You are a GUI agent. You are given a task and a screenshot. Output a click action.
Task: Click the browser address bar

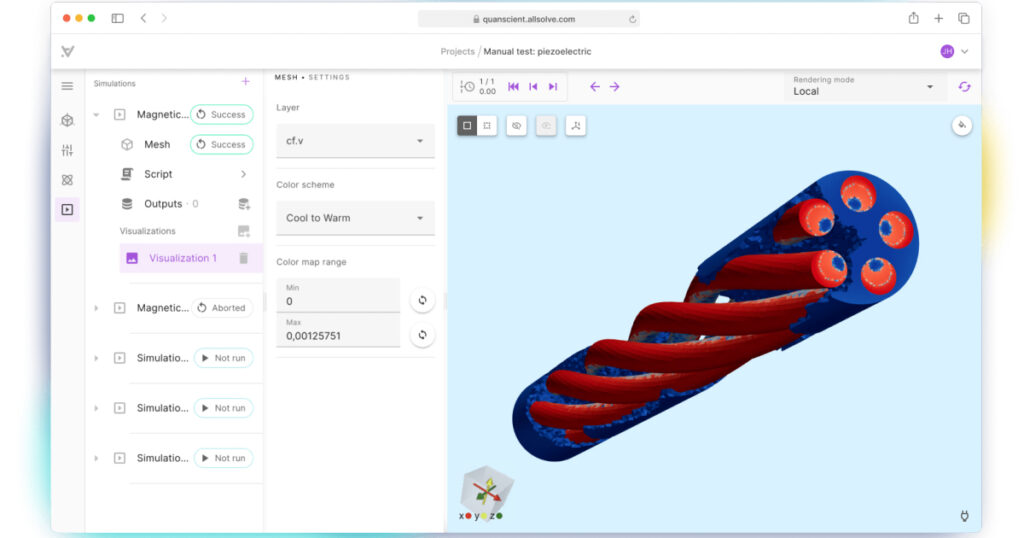tap(529, 19)
